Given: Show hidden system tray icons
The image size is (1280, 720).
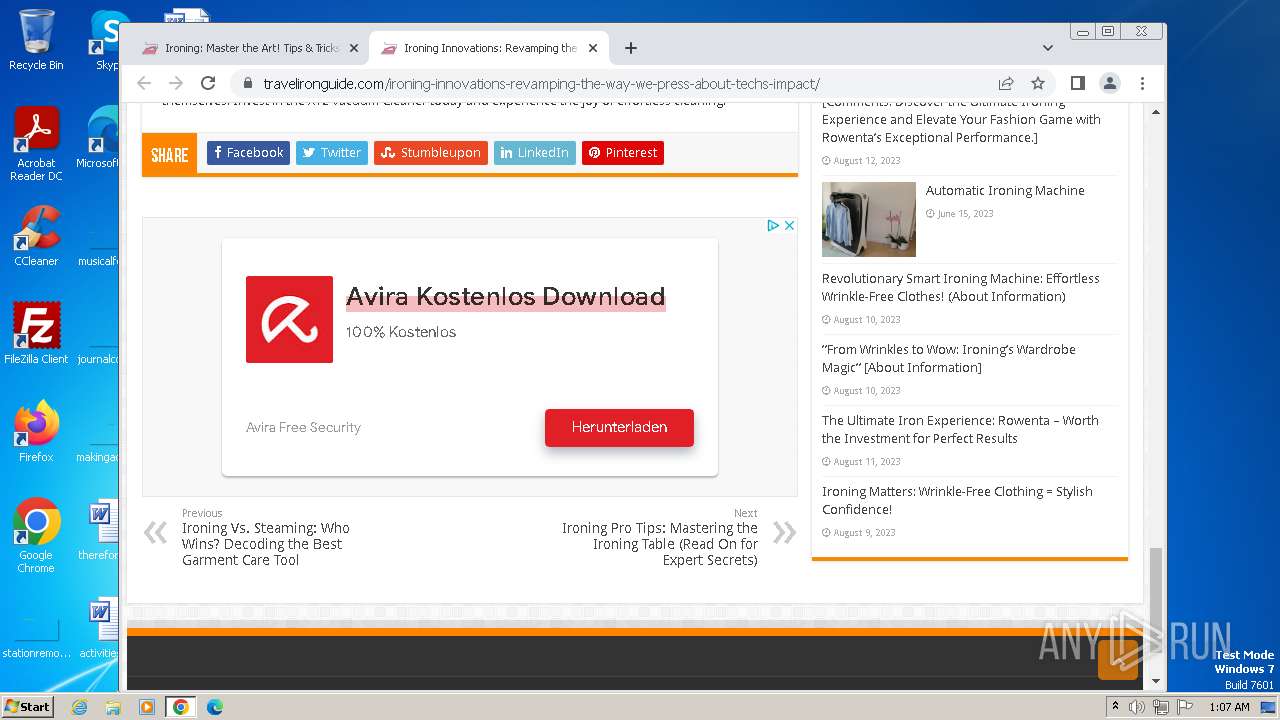Looking at the screenshot, I should [1115, 707].
